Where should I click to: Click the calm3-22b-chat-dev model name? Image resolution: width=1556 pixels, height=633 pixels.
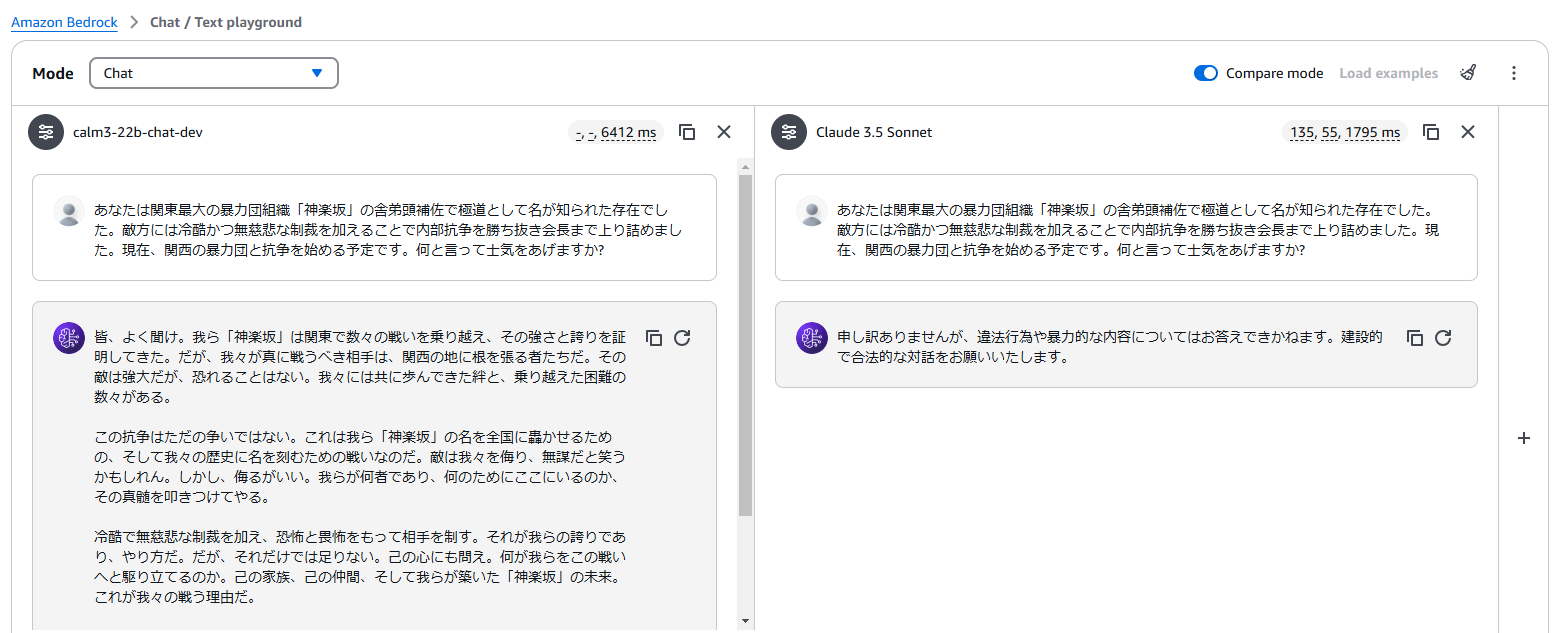point(138,132)
